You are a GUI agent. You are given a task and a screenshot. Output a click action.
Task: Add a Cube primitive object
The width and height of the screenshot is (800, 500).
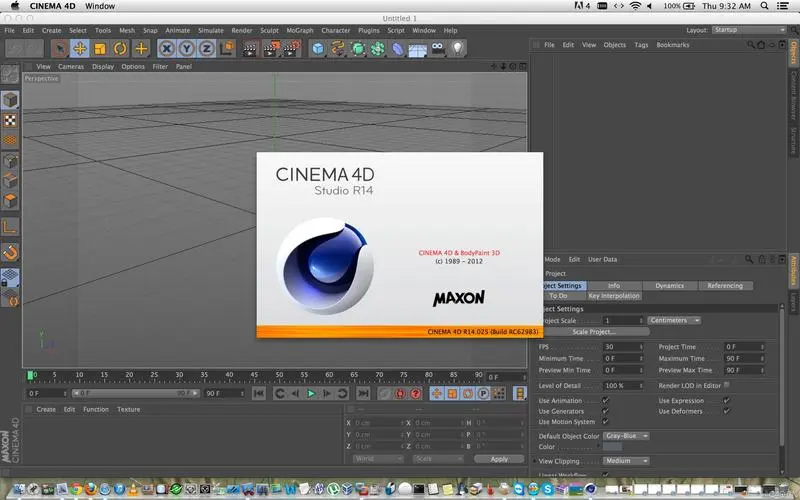point(318,47)
